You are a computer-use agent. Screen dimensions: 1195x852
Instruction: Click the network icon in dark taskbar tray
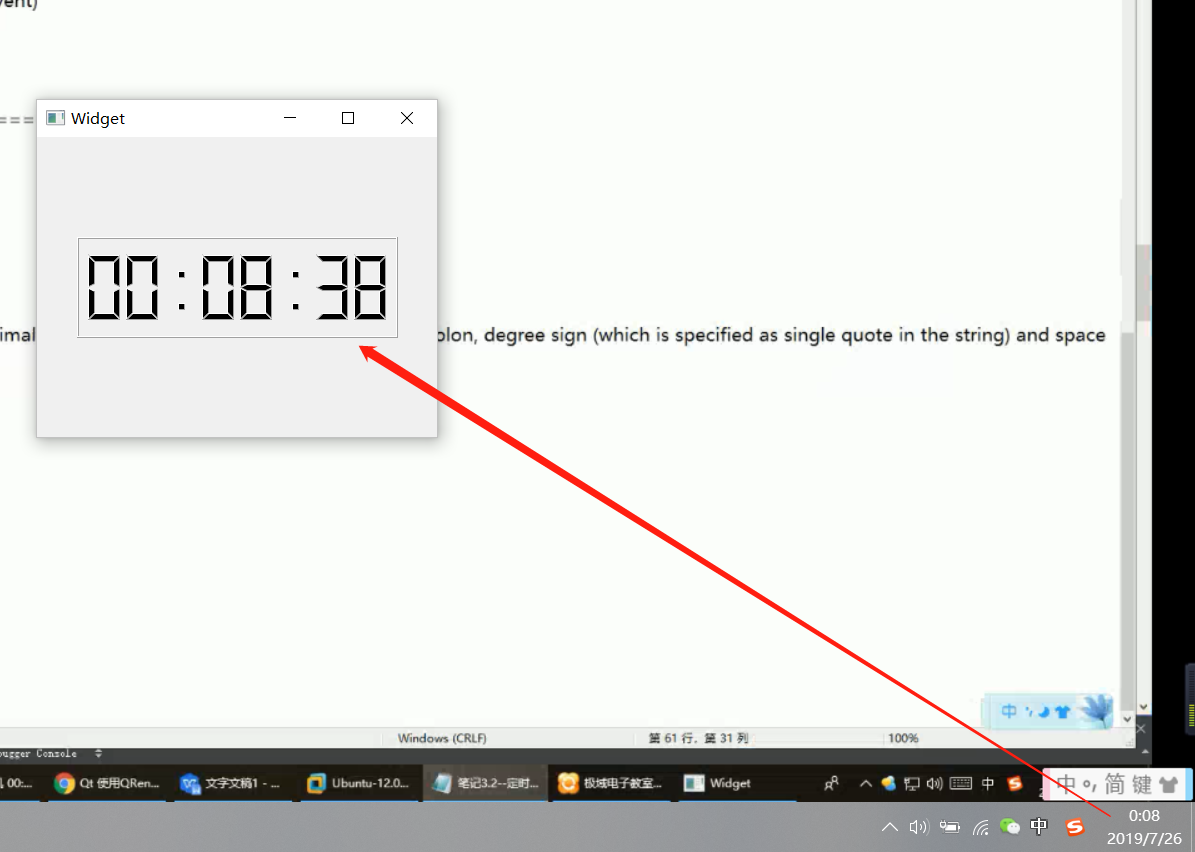tap(911, 783)
